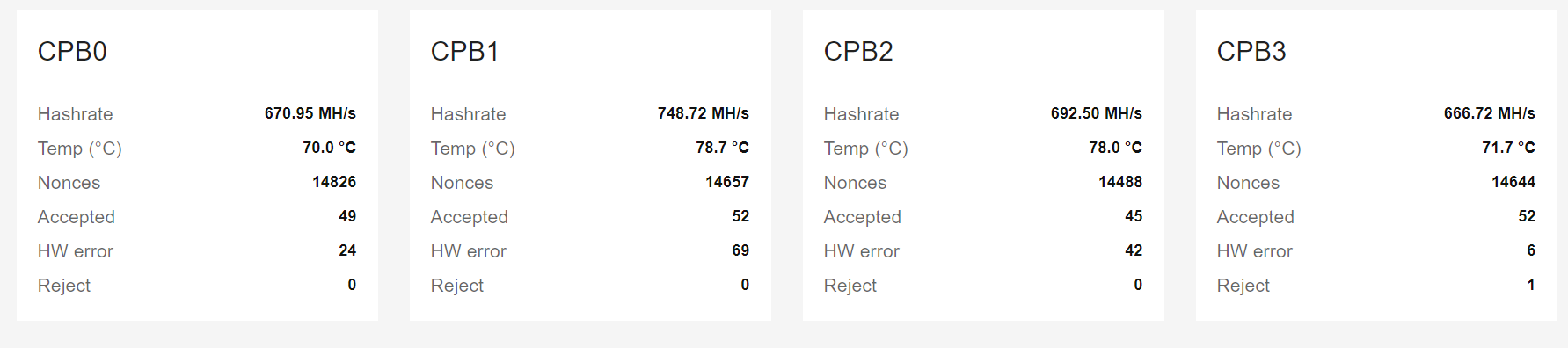Select CPB0 Accepted value 49
This screenshot has height=348, width=1568.
(x=347, y=216)
